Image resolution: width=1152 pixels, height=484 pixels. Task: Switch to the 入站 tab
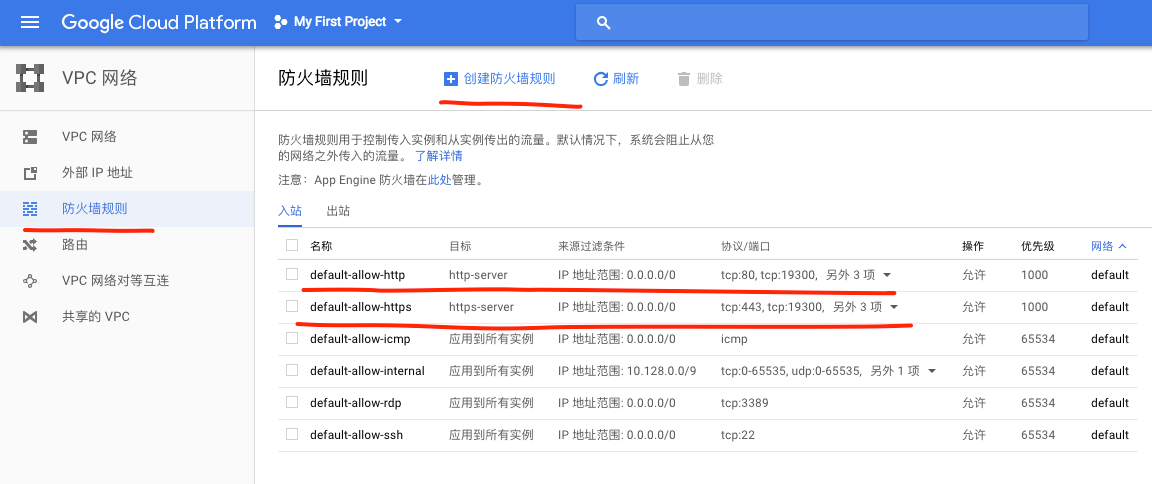click(290, 211)
